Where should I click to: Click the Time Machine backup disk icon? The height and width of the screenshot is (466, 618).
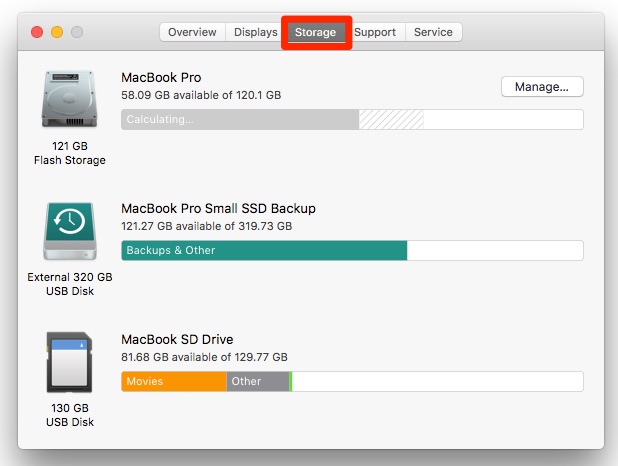click(69, 231)
